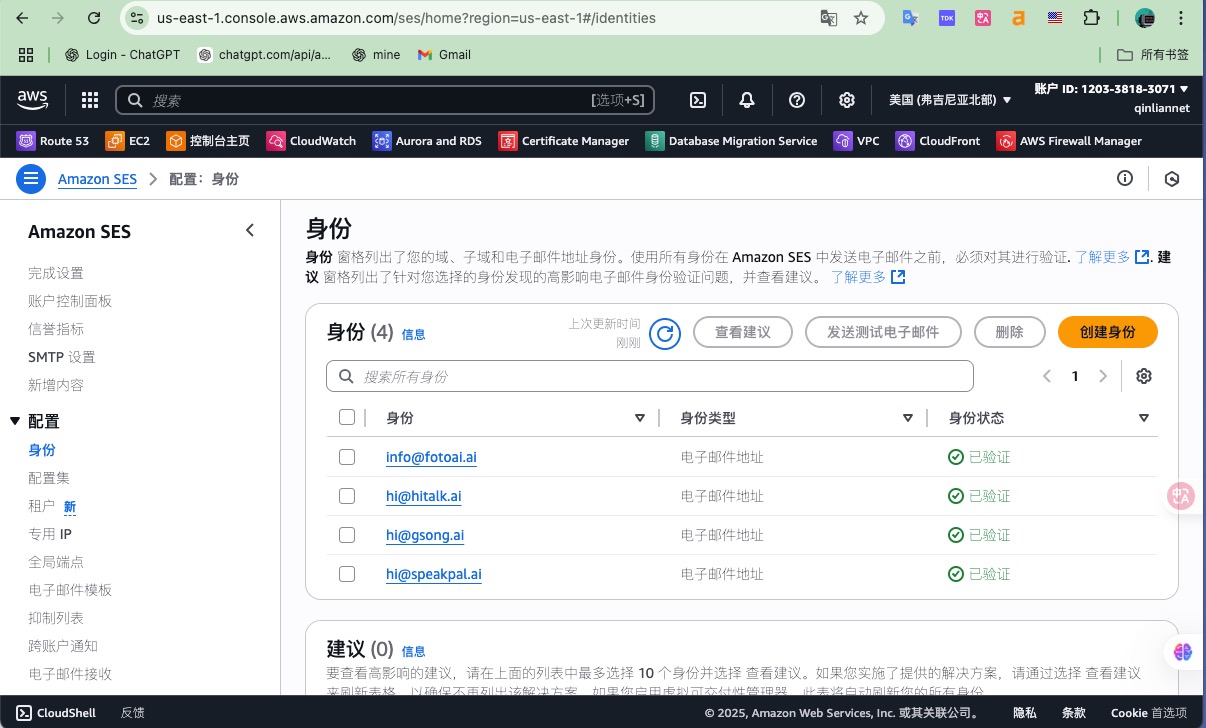Click the 搜索所有身份 search field
The height and width of the screenshot is (728, 1206).
click(650, 376)
